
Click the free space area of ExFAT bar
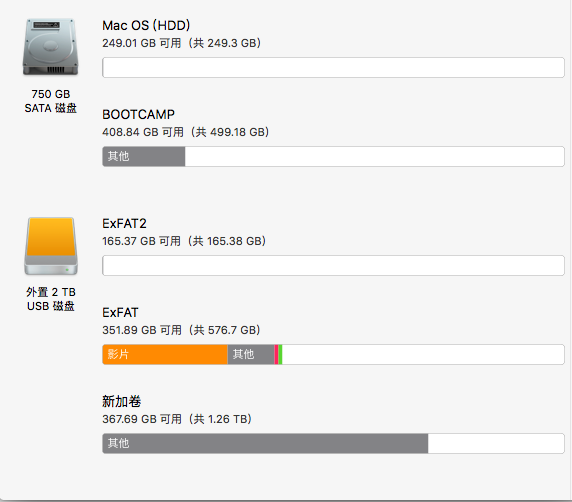coord(423,354)
